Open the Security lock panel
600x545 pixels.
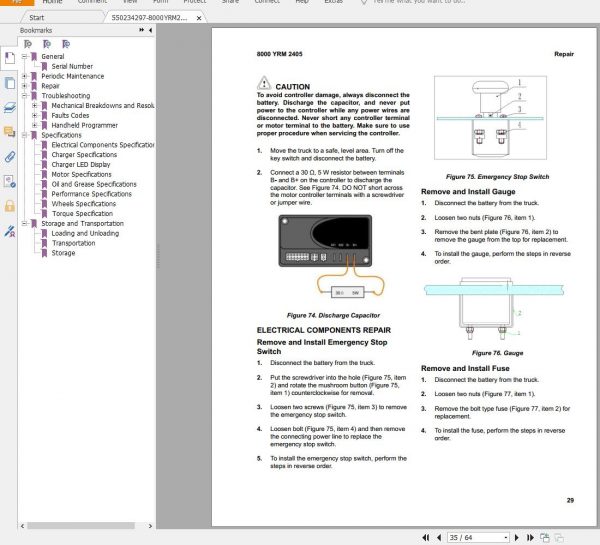[9, 206]
